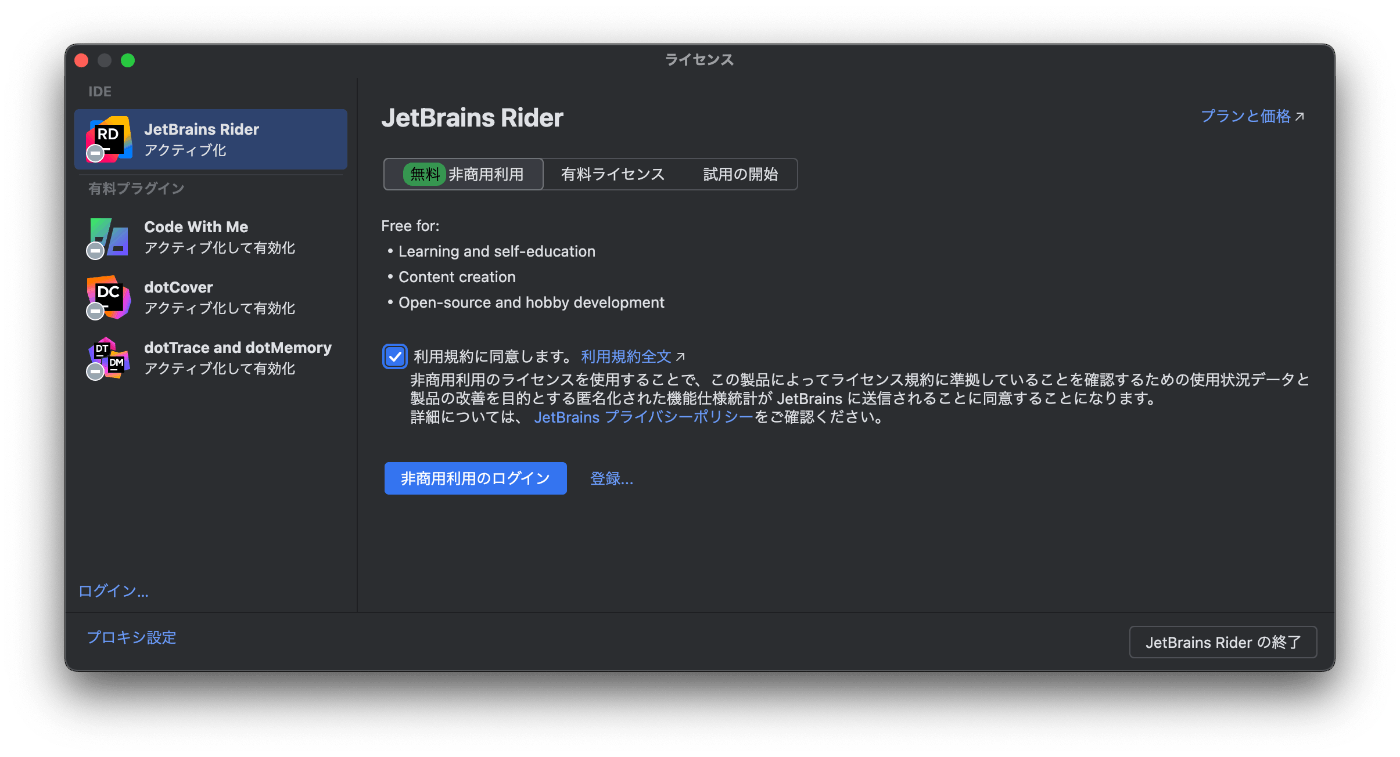
Task: Click the 'Open-source and hobby development' text
Action: (531, 302)
